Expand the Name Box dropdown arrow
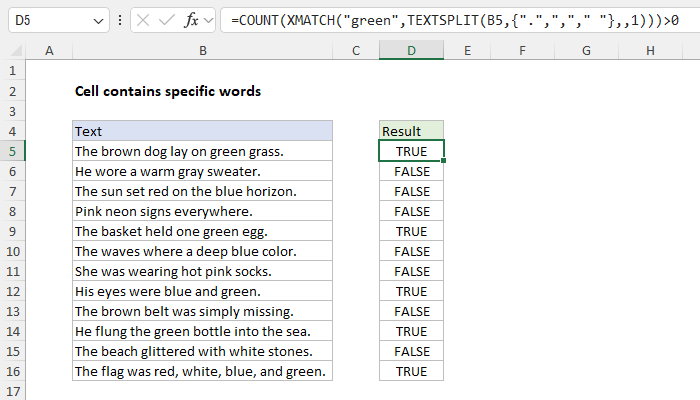 click(x=98, y=21)
